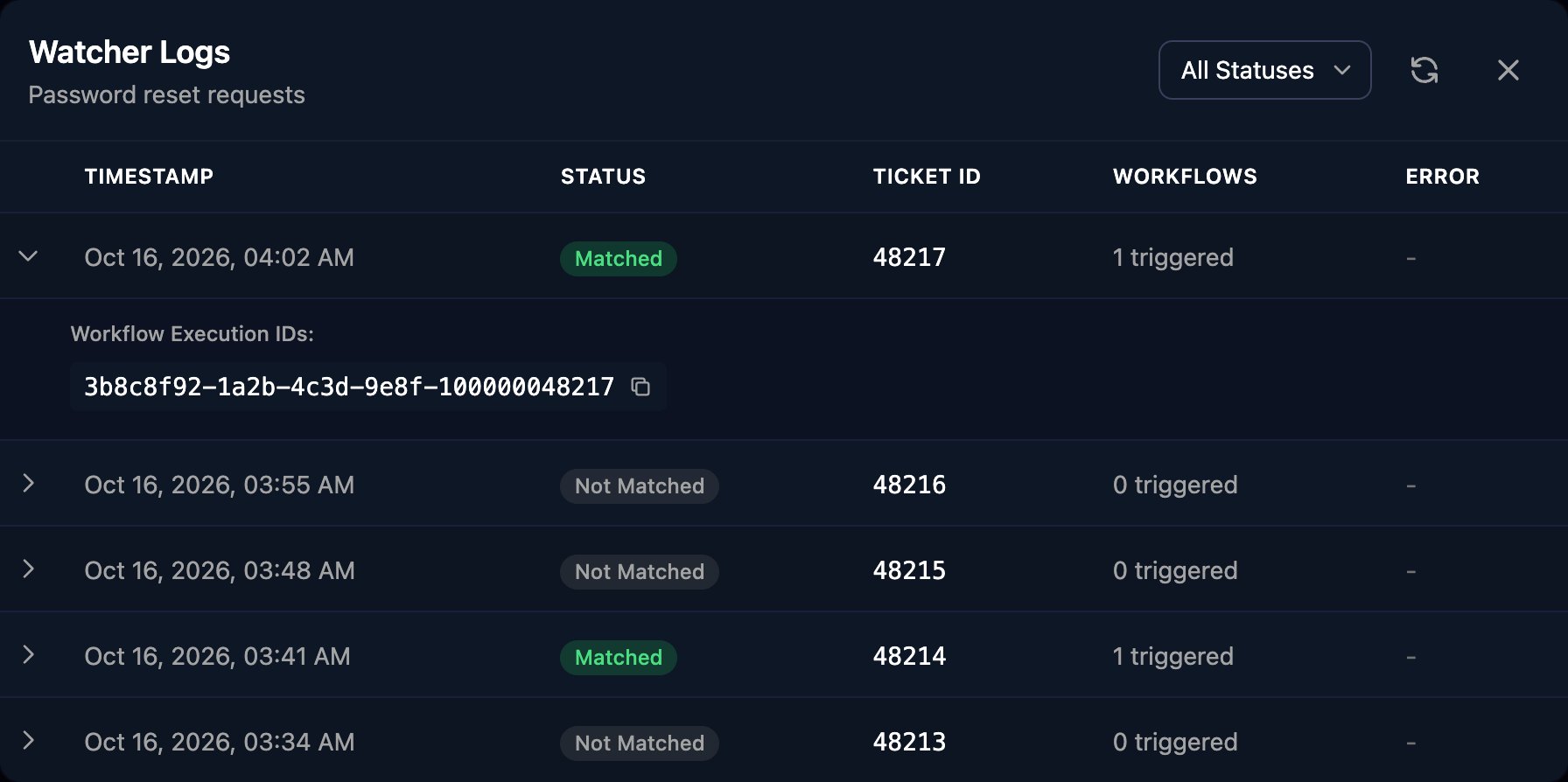
Task: Select ticket ID 48216
Action: [909, 485]
